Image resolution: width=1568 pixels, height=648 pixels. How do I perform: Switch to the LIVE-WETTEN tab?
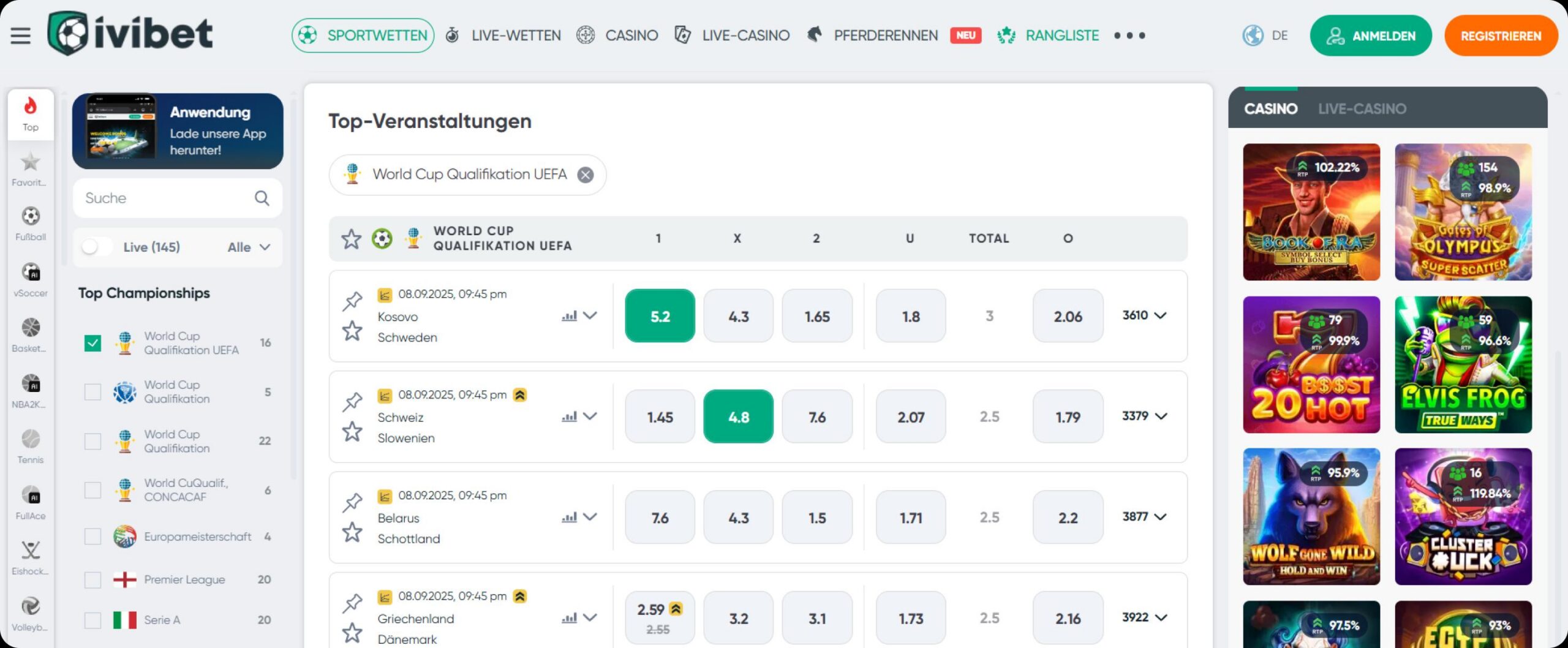coord(516,35)
